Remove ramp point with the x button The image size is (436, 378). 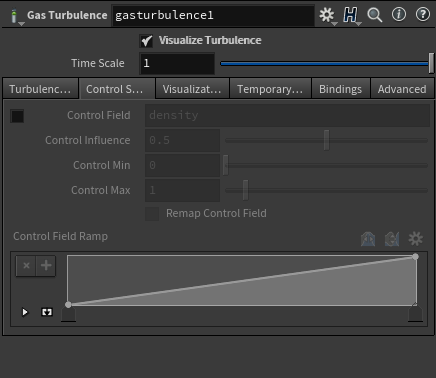26,266
